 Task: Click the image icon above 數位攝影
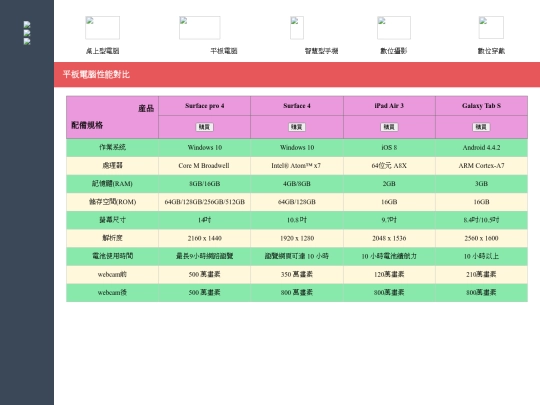click(x=394, y=28)
